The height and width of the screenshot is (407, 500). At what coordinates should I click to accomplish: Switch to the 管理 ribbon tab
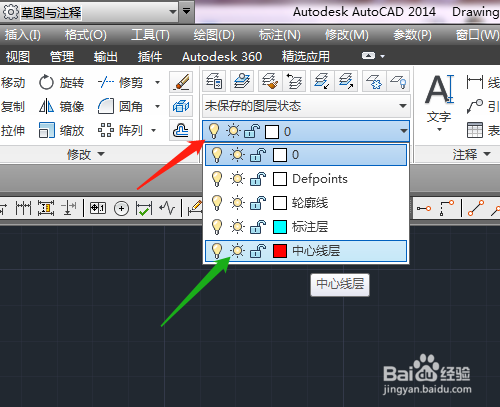62,57
